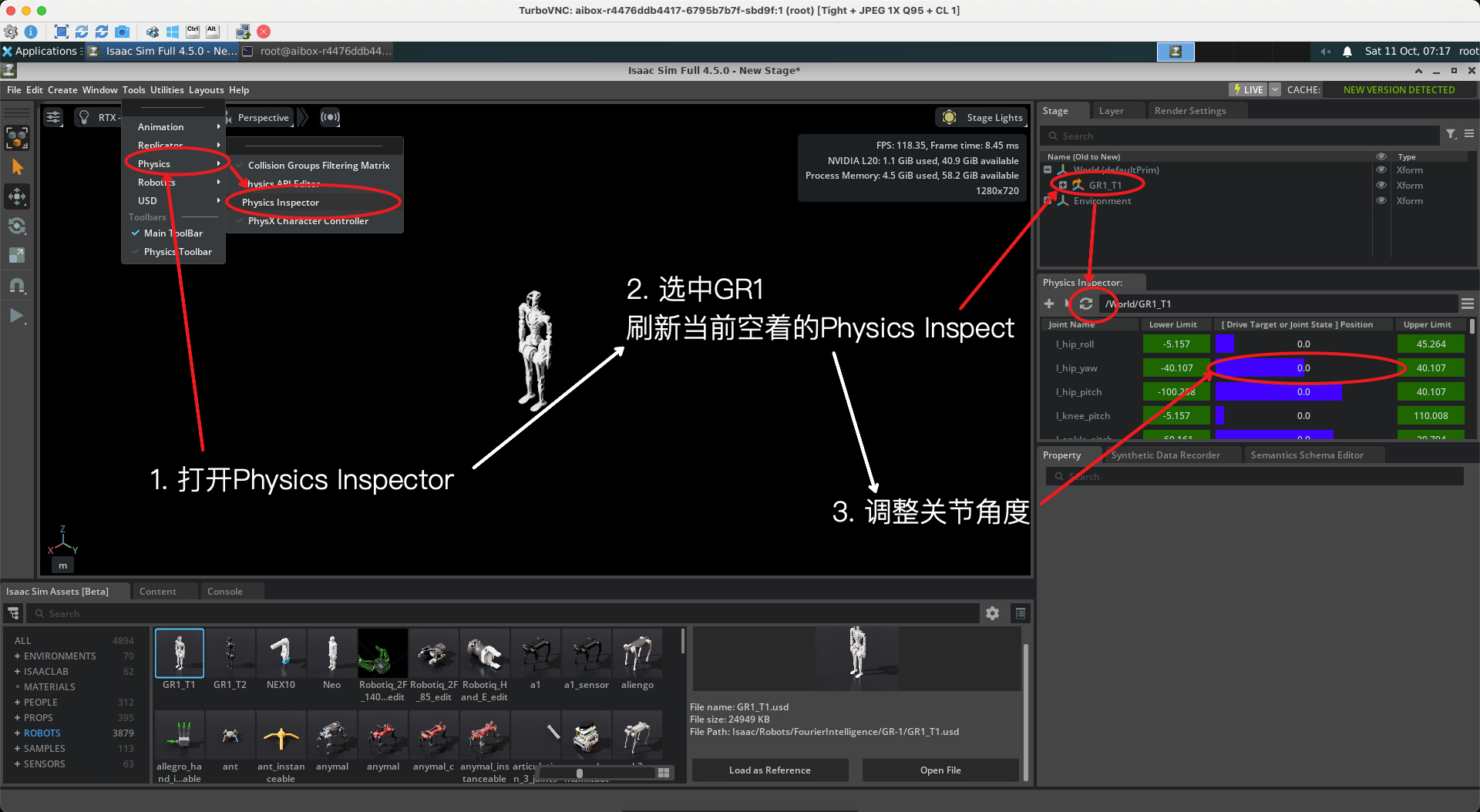This screenshot has width=1480, height=812.
Task: Select the Move gizmo tool
Action: pyautogui.click(x=17, y=196)
